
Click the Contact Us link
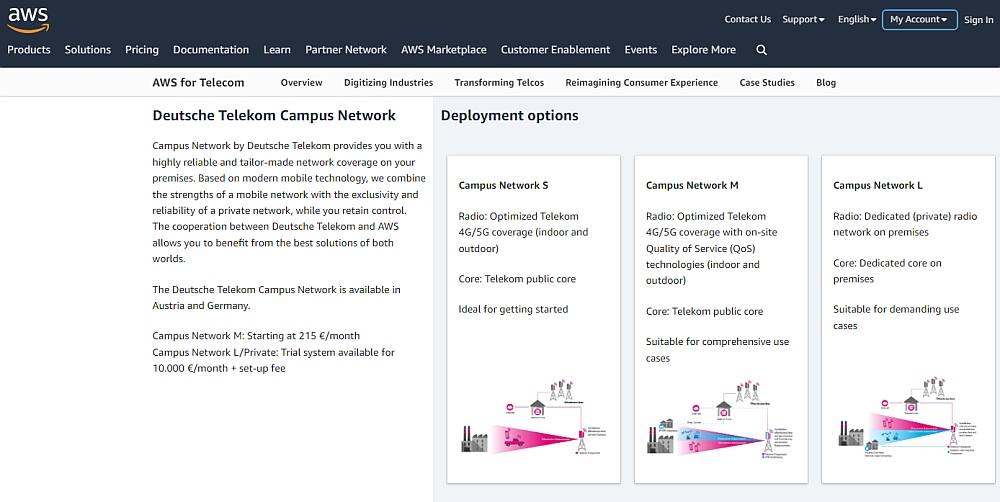point(747,20)
